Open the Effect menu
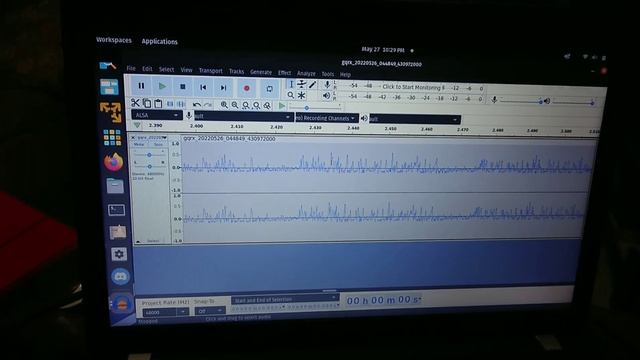Image resolution: width=640 pixels, height=360 pixels. pyautogui.click(x=284, y=73)
